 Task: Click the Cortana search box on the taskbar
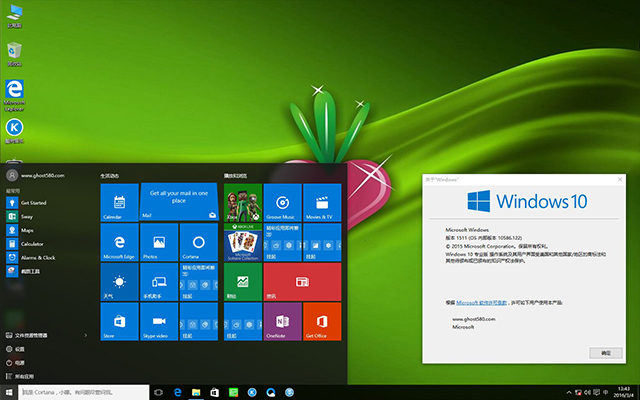coord(80,392)
